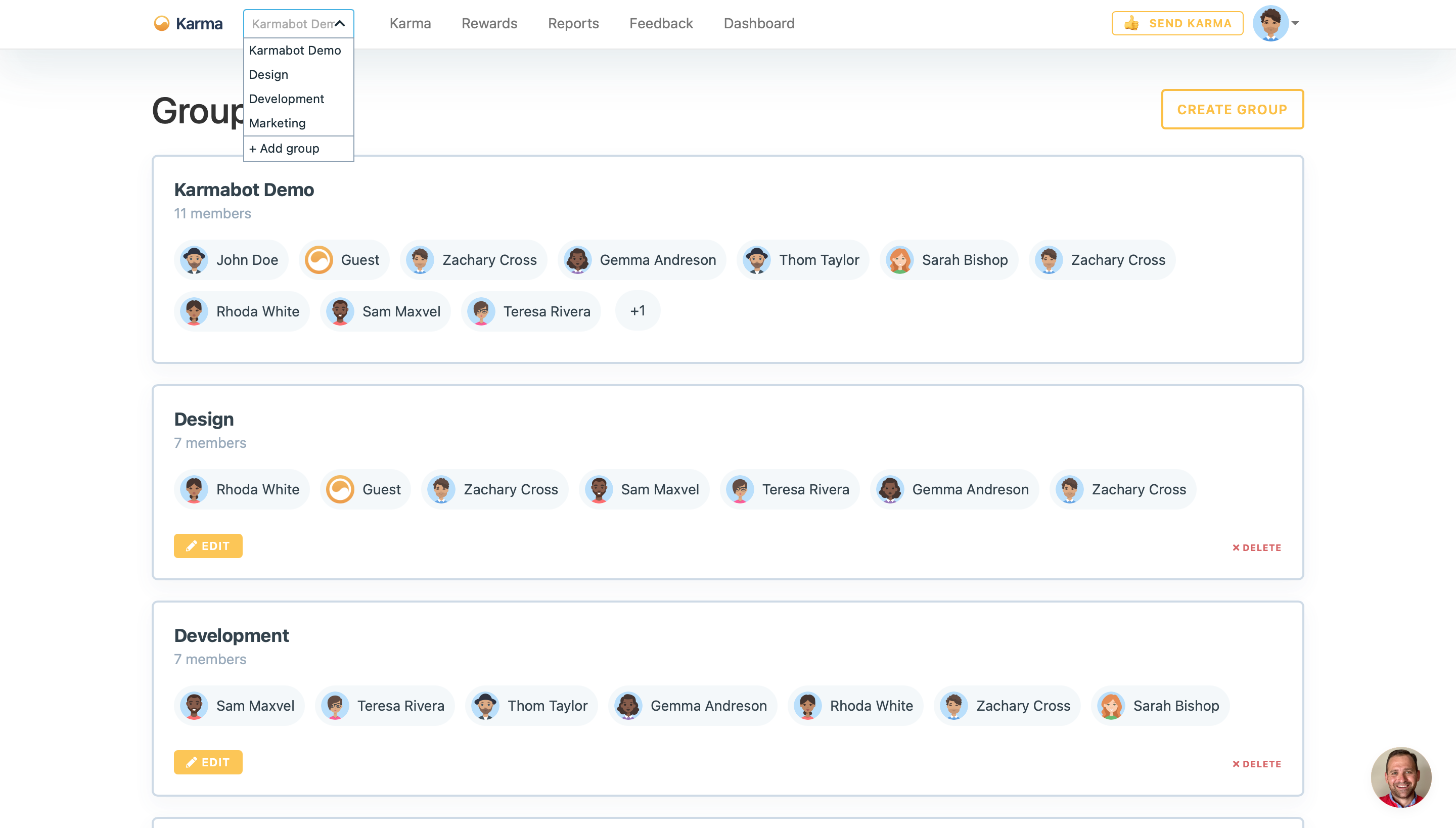Choose Design in the group dropdown list

268,74
